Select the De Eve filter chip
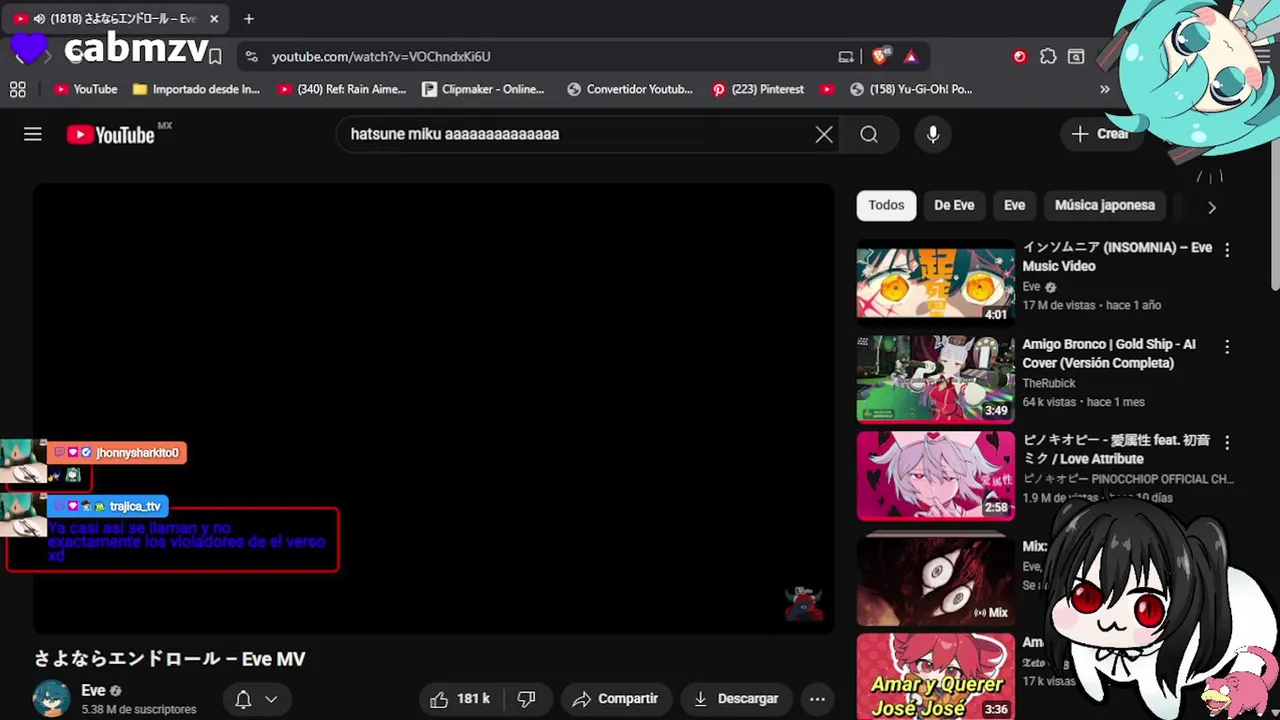This screenshot has height=720, width=1280. pos(954,205)
